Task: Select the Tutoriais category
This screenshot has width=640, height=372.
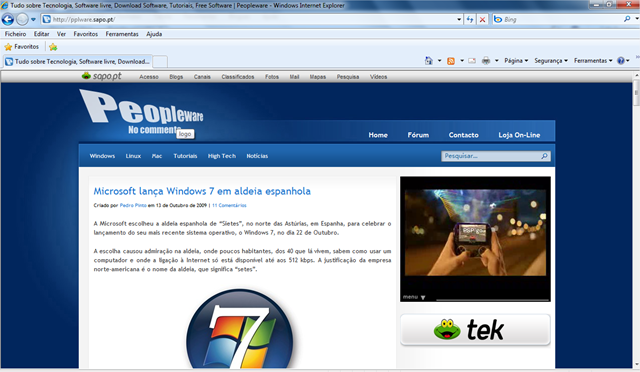Action: point(185,156)
